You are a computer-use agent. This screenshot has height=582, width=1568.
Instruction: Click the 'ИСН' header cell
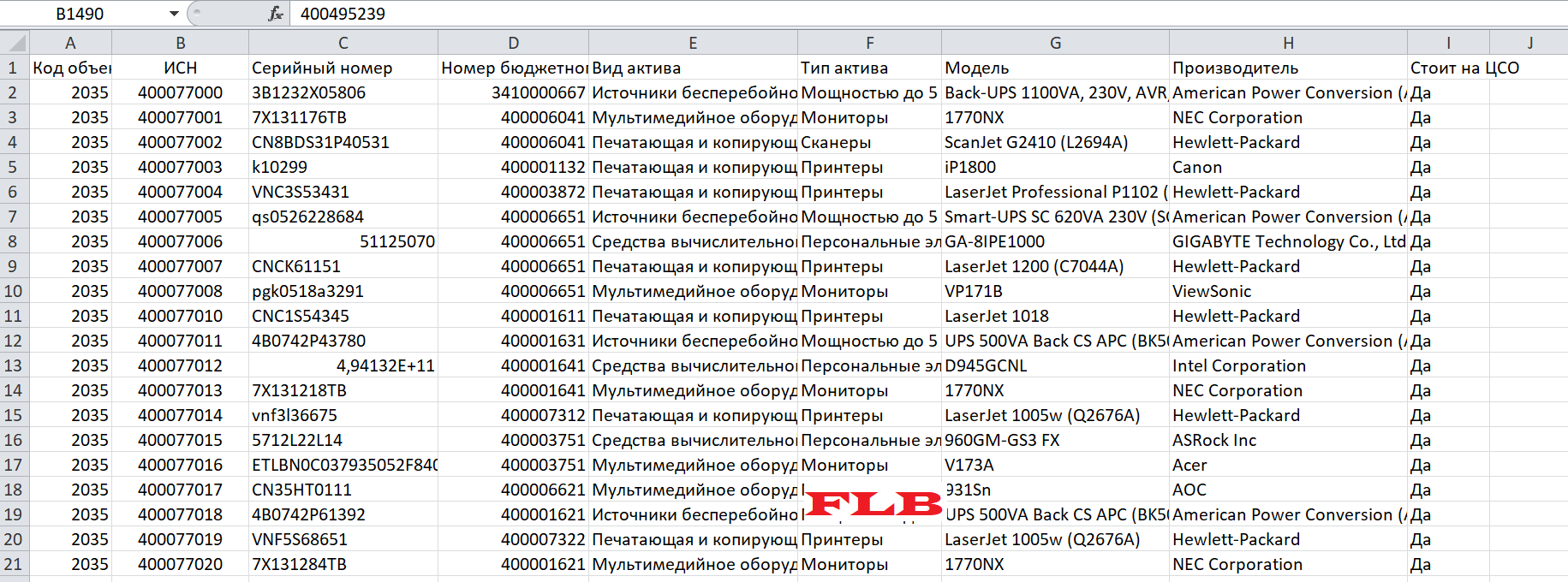(180, 68)
